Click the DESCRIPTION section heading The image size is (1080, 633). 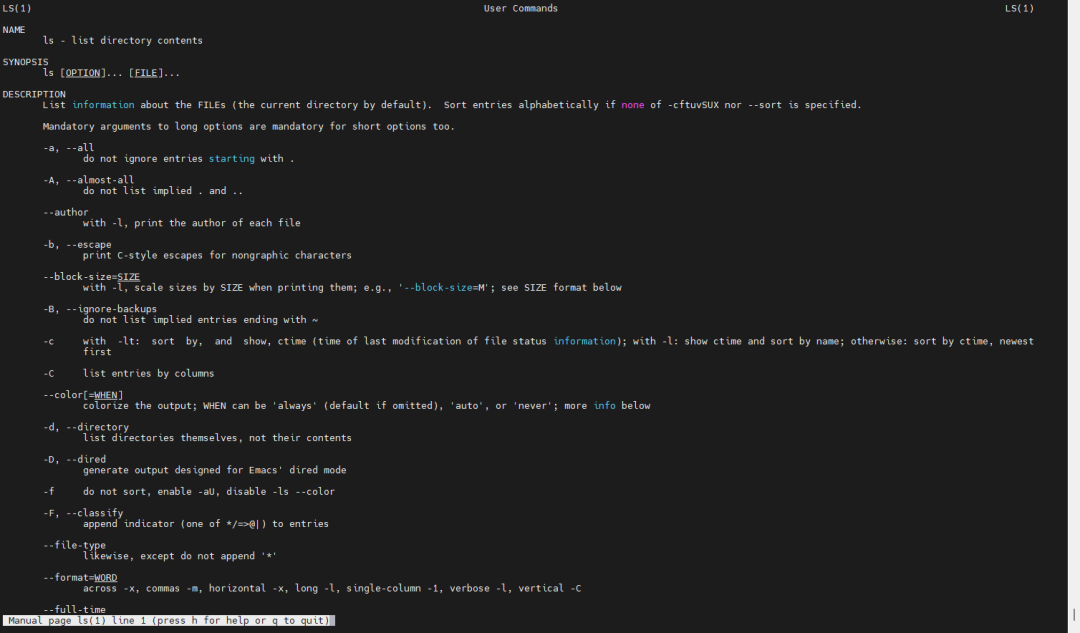34,94
